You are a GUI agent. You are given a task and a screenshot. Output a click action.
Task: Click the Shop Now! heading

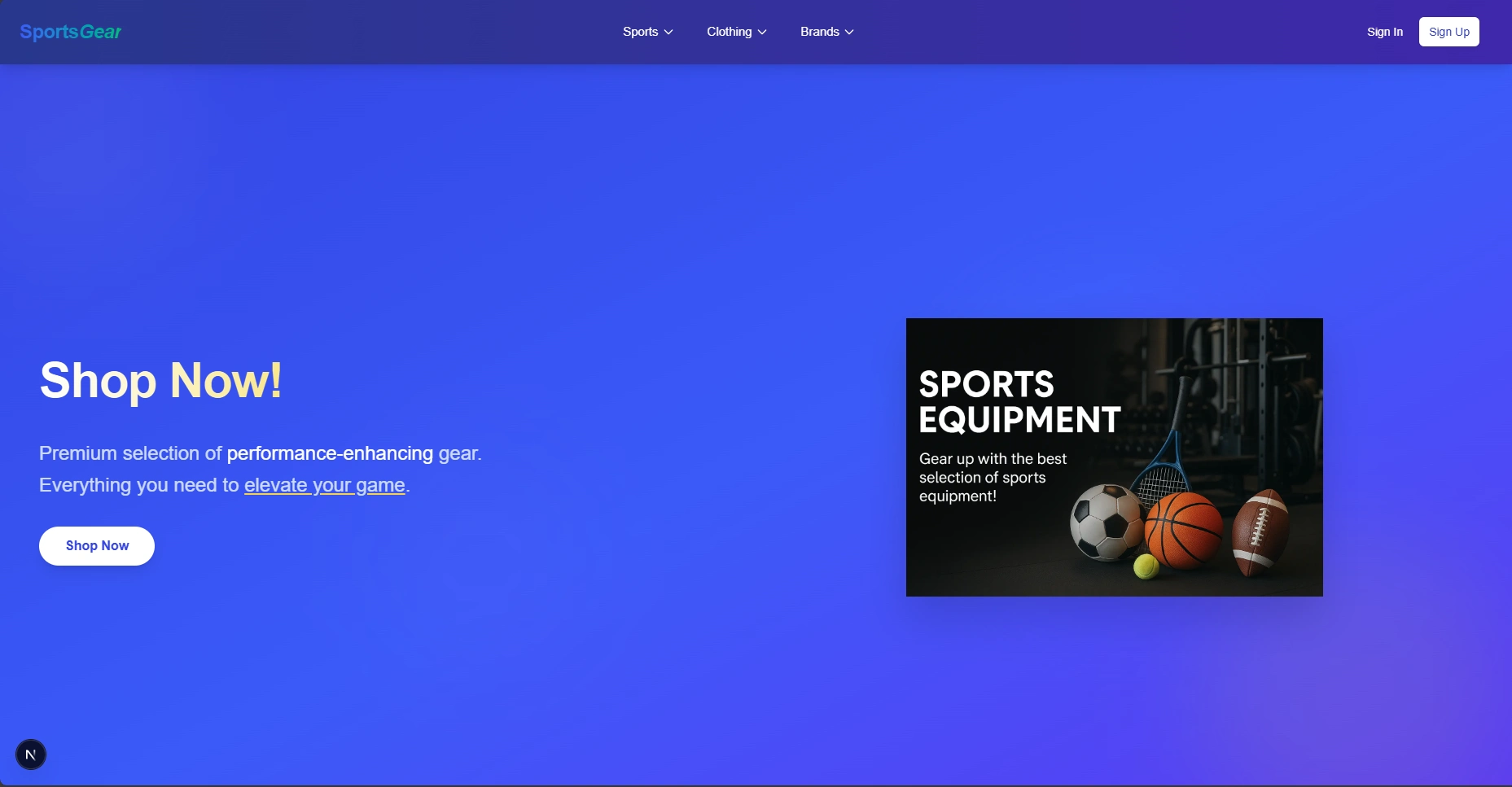(x=161, y=380)
